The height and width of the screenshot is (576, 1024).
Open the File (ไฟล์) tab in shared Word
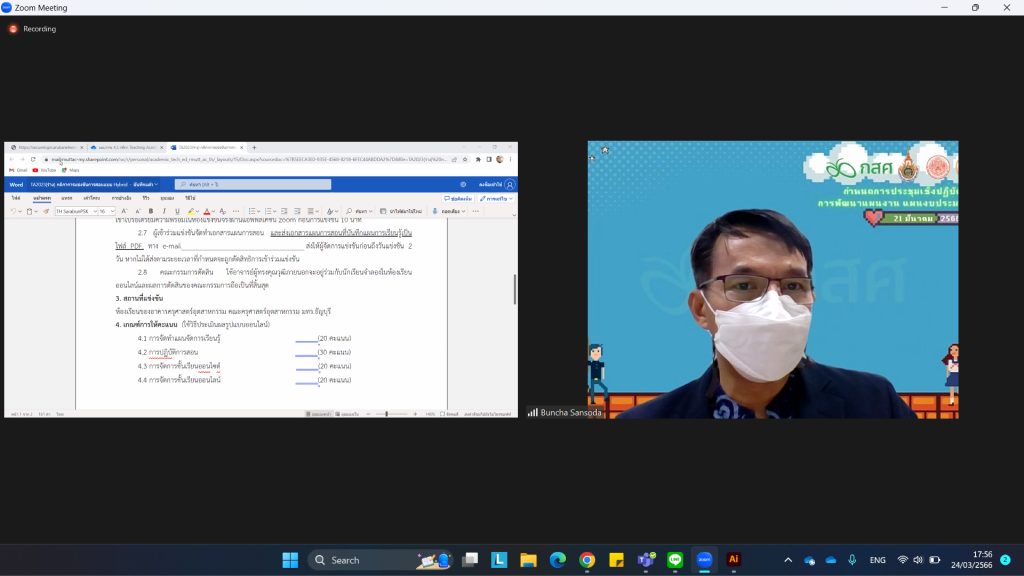(x=16, y=198)
